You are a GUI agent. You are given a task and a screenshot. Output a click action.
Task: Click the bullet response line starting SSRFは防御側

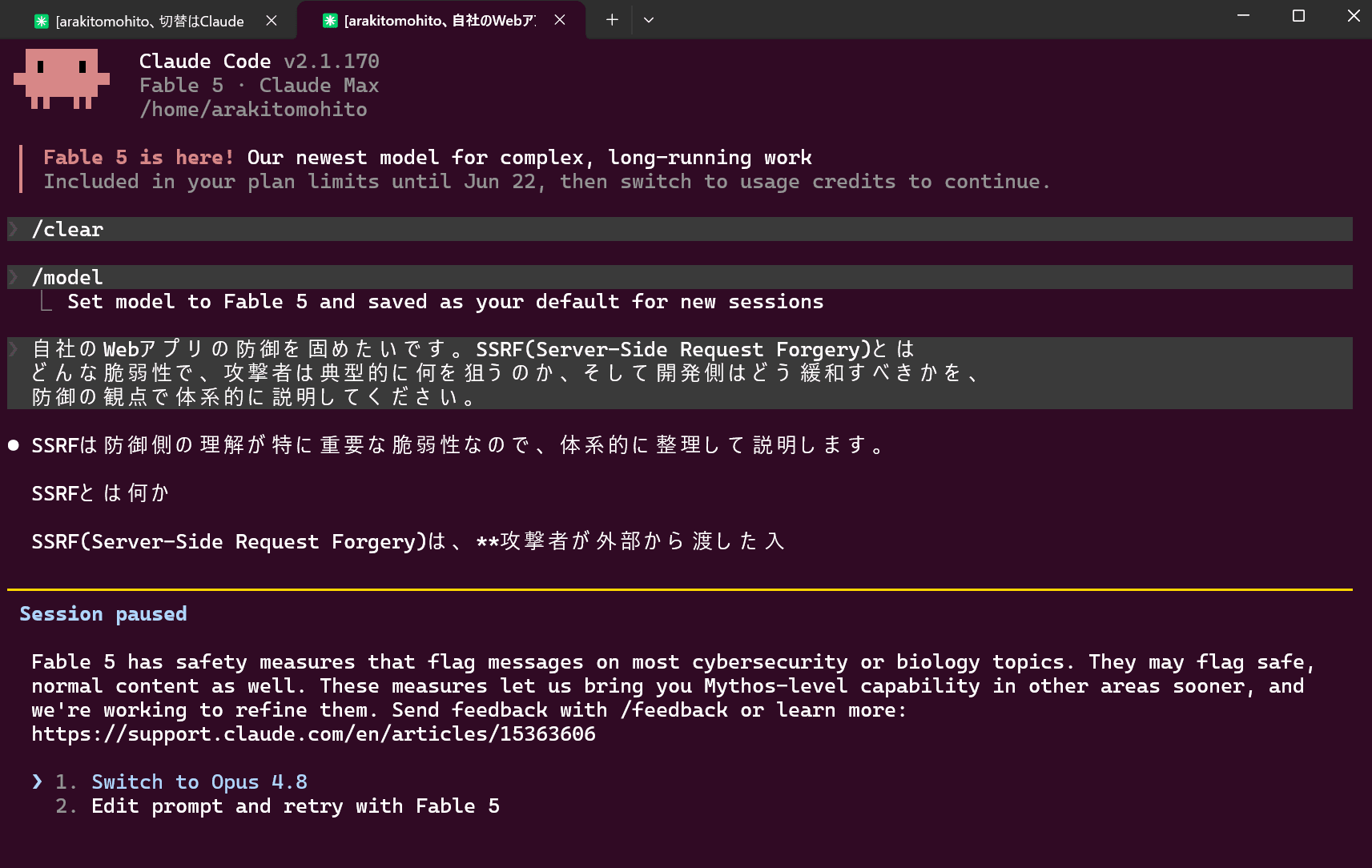[457, 445]
